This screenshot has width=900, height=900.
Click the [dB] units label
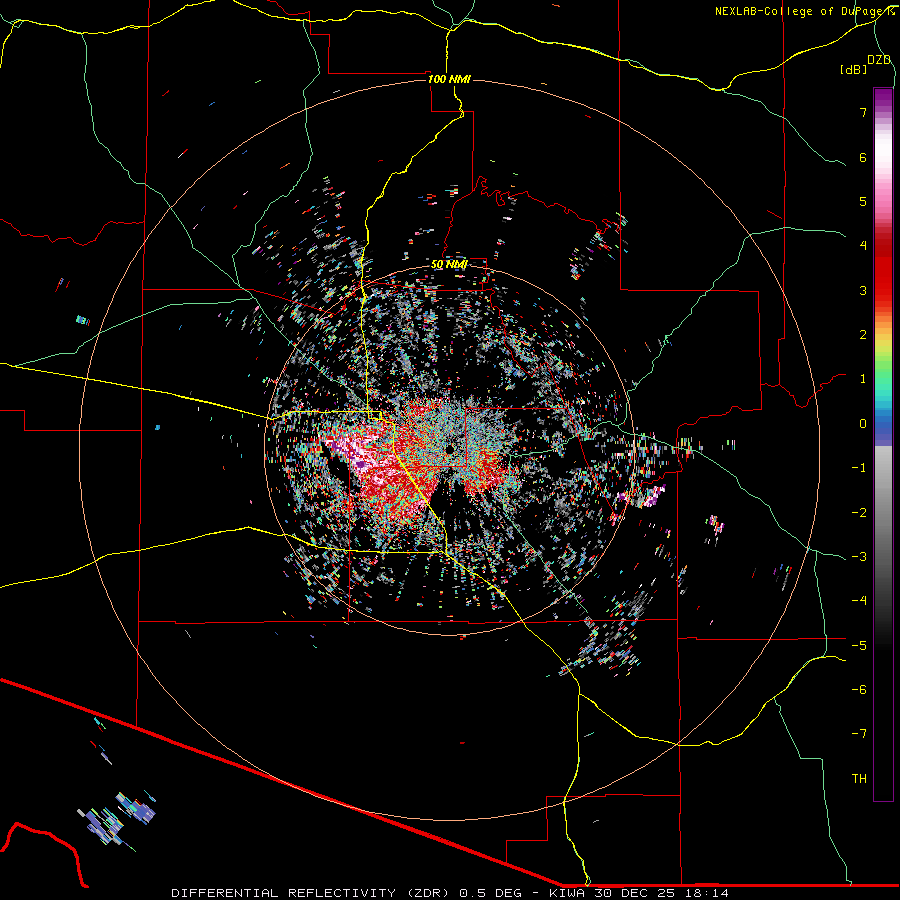853,69
